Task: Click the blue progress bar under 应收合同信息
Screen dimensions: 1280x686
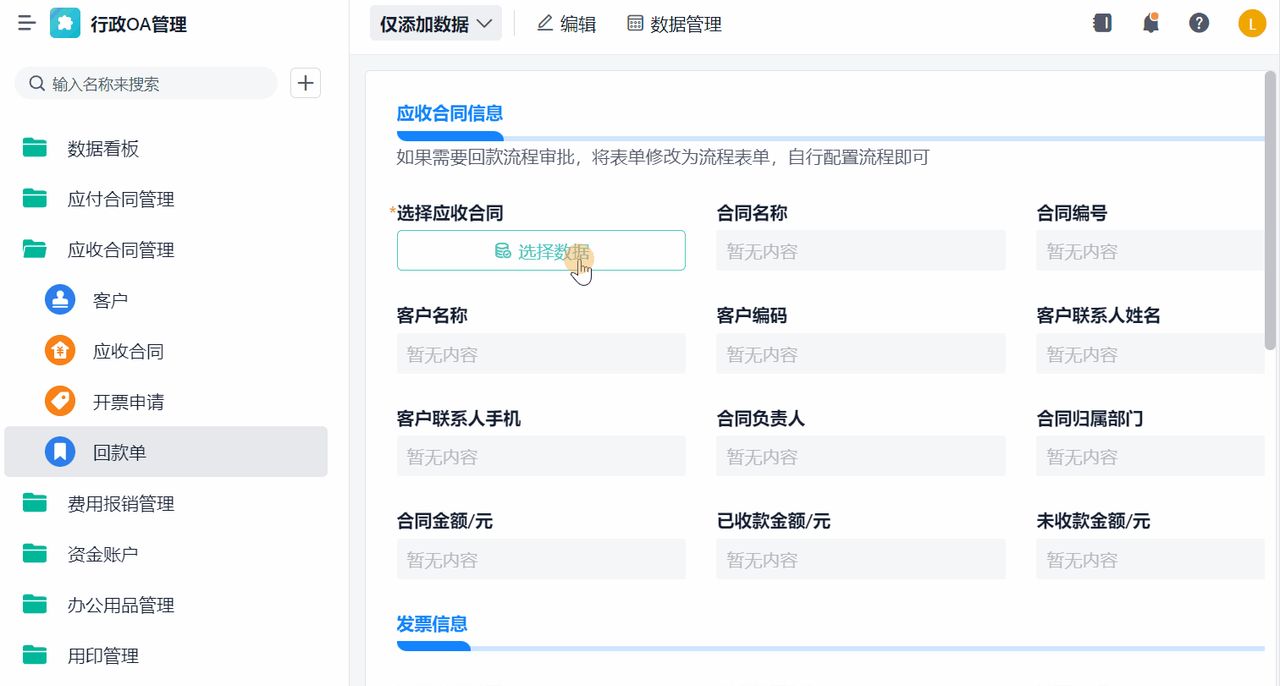Action: click(450, 135)
